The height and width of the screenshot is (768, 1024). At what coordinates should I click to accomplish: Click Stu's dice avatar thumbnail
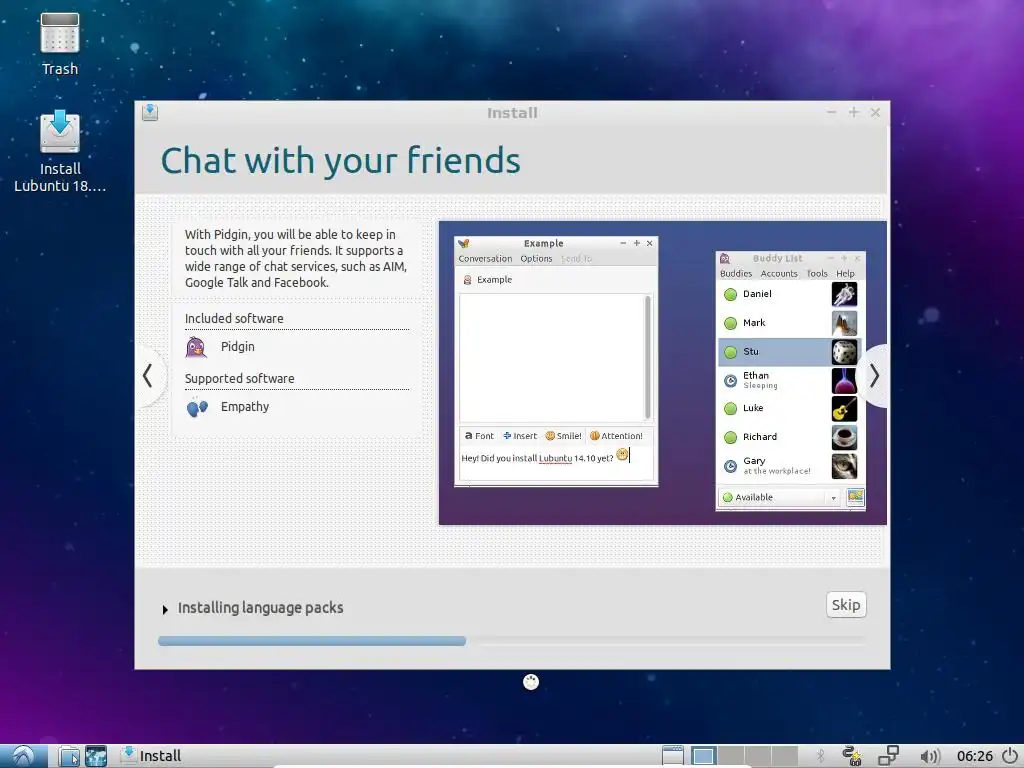click(x=844, y=352)
